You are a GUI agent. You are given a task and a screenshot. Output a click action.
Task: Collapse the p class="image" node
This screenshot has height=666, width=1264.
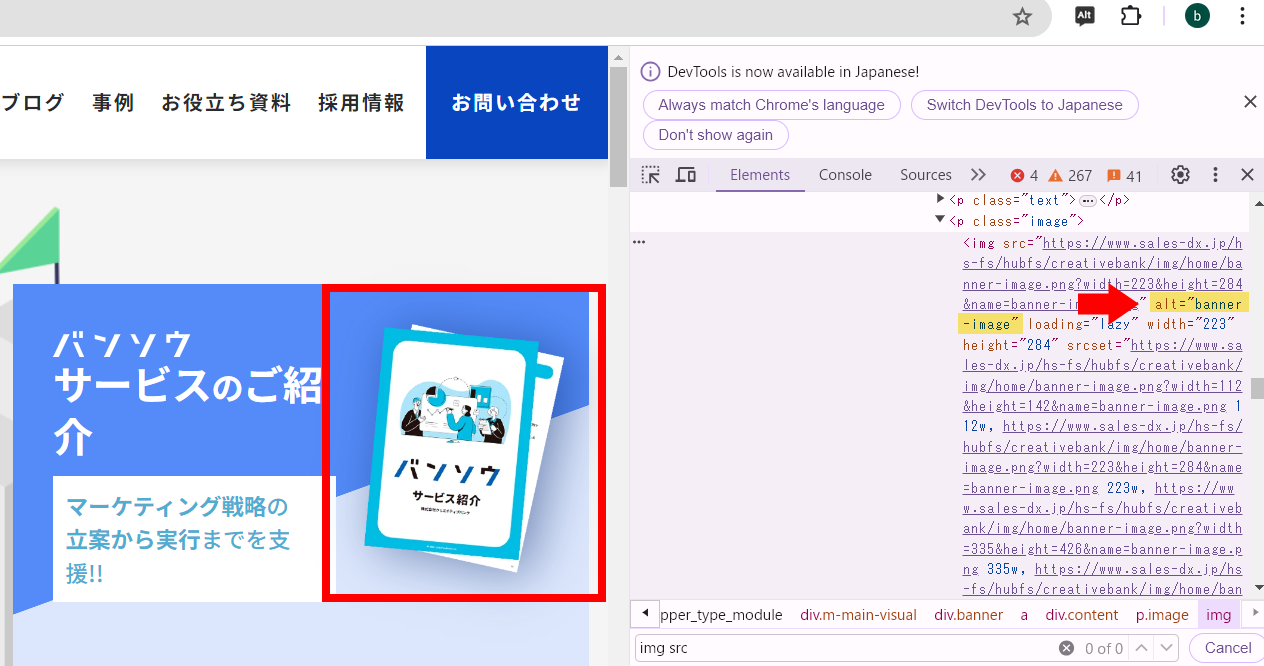pyautogui.click(x=940, y=220)
